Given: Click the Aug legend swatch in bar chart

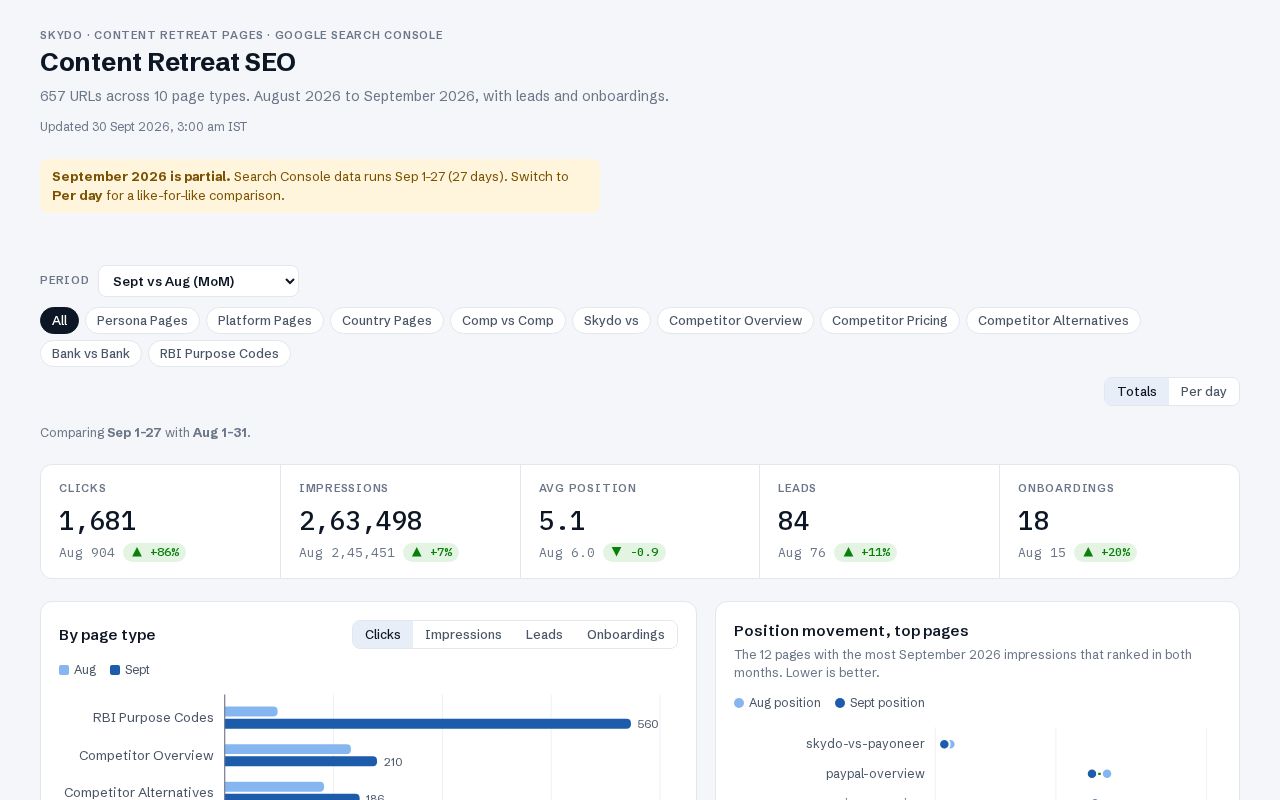Looking at the screenshot, I should [x=64, y=670].
